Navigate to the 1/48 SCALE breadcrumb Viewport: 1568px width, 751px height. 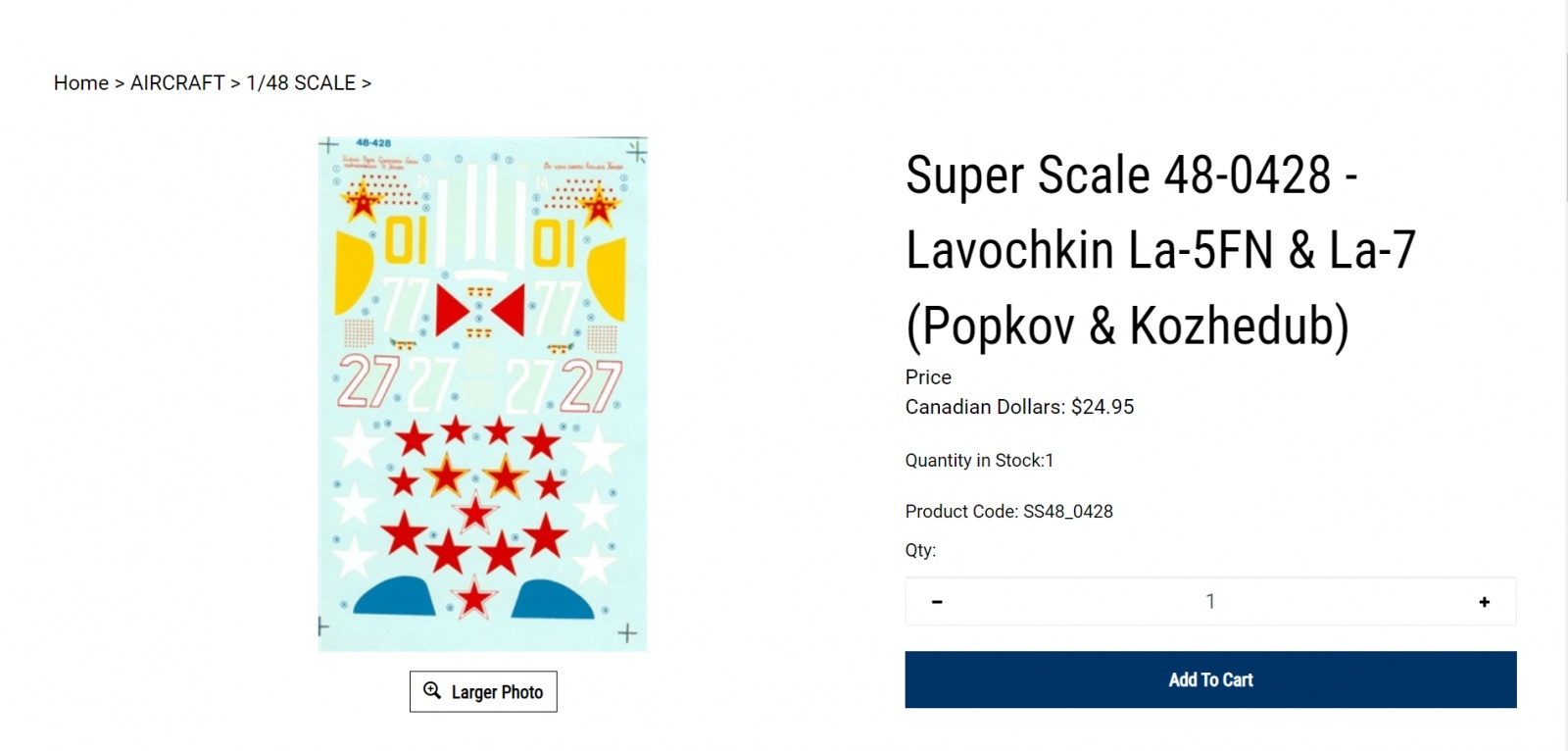click(x=301, y=83)
